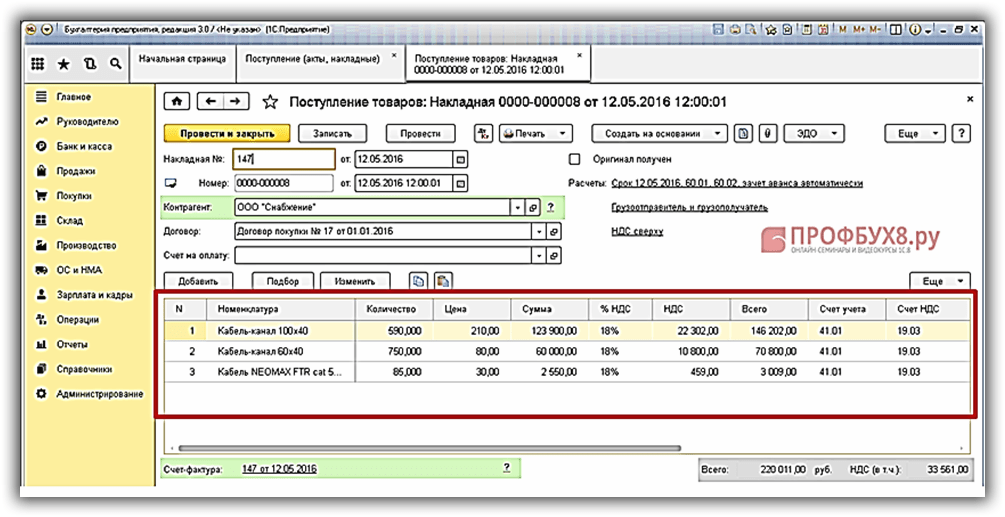
Task: Expand the Печать dropdown
Action: tap(562, 134)
